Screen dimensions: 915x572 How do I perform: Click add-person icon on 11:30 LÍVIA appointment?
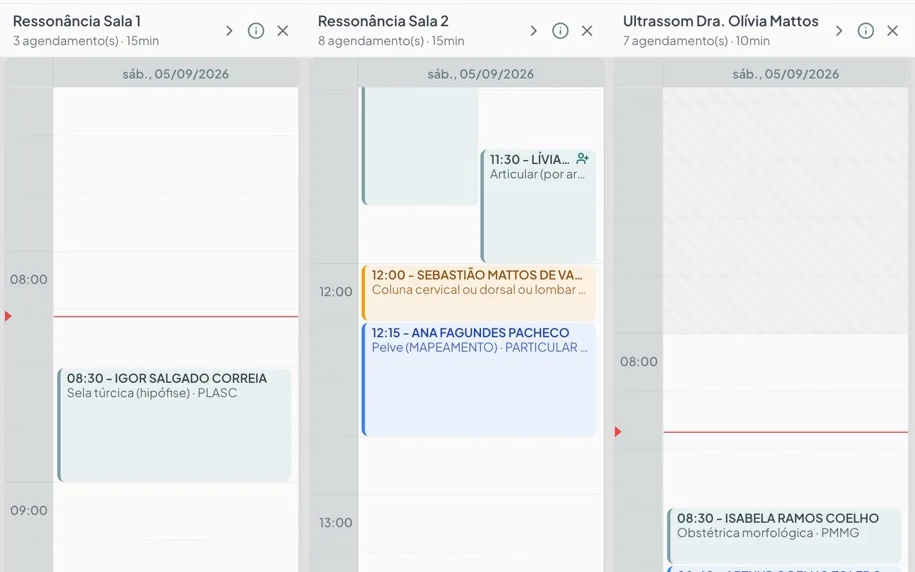point(582,158)
